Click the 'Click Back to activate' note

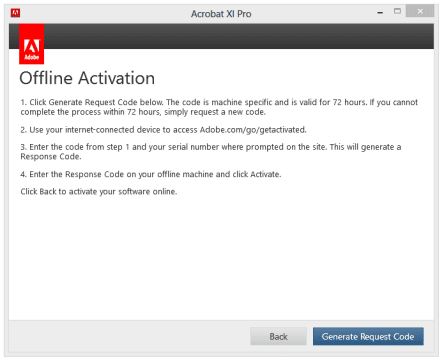(x=99, y=192)
